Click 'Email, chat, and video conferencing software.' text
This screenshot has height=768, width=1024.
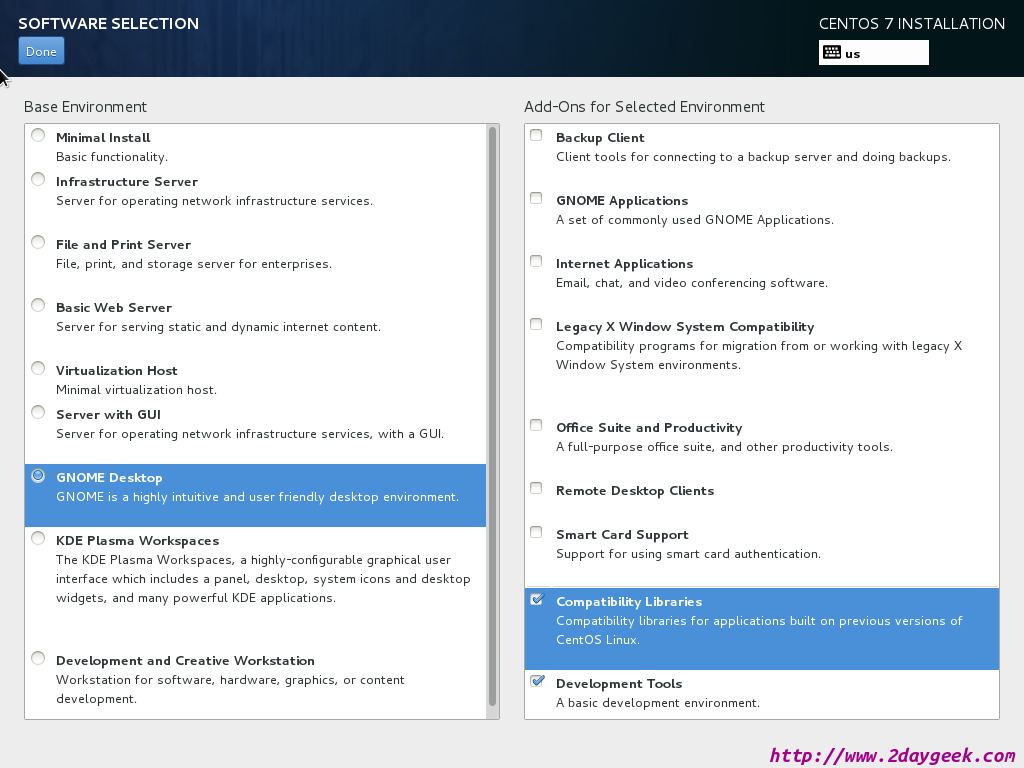[x=692, y=283]
